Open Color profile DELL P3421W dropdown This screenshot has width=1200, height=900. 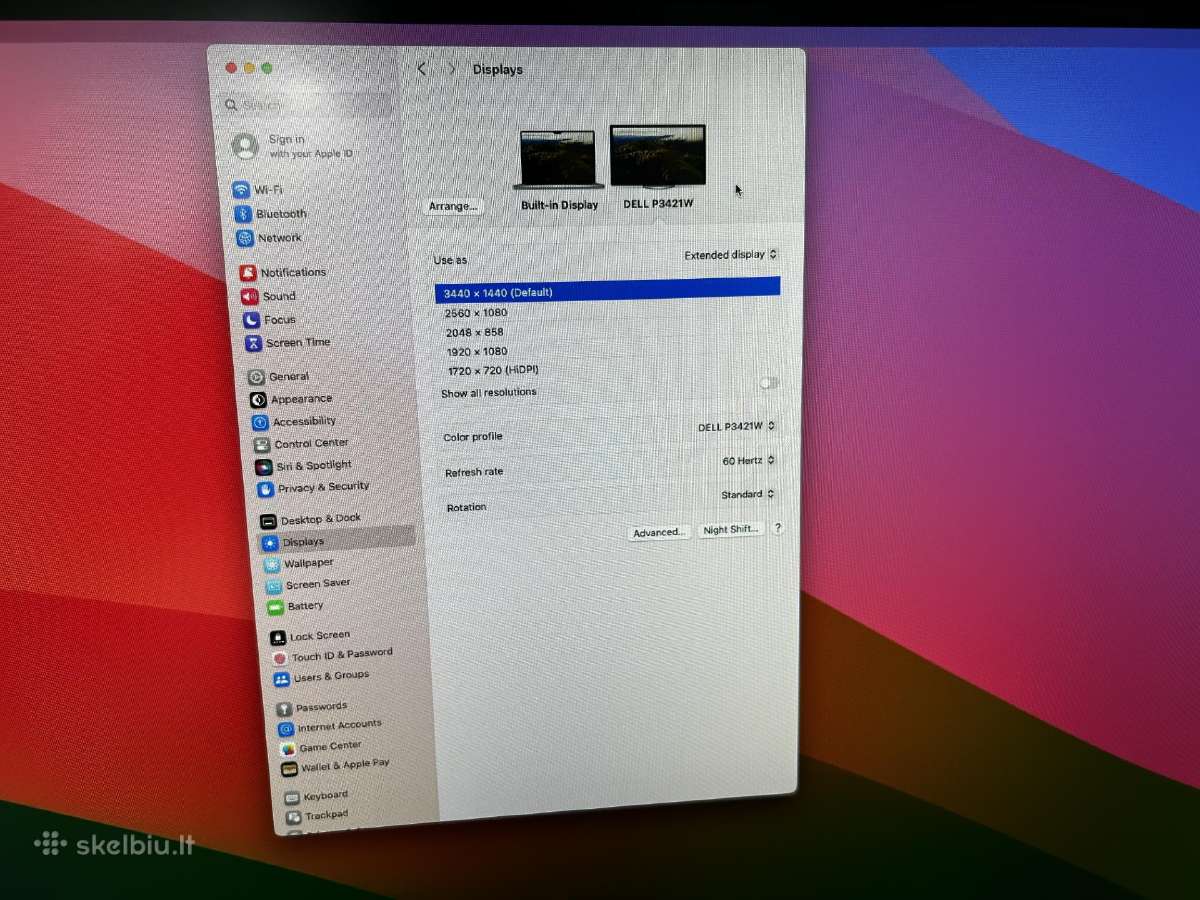click(x=737, y=427)
